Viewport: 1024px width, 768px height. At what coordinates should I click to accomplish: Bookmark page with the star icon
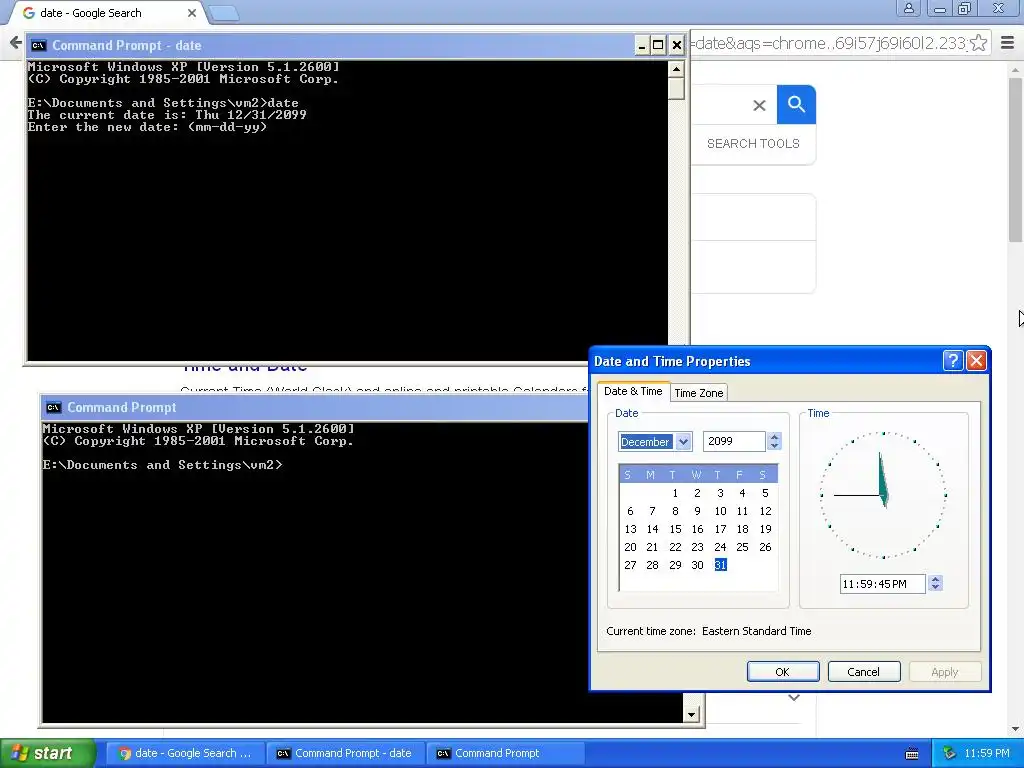(978, 43)
